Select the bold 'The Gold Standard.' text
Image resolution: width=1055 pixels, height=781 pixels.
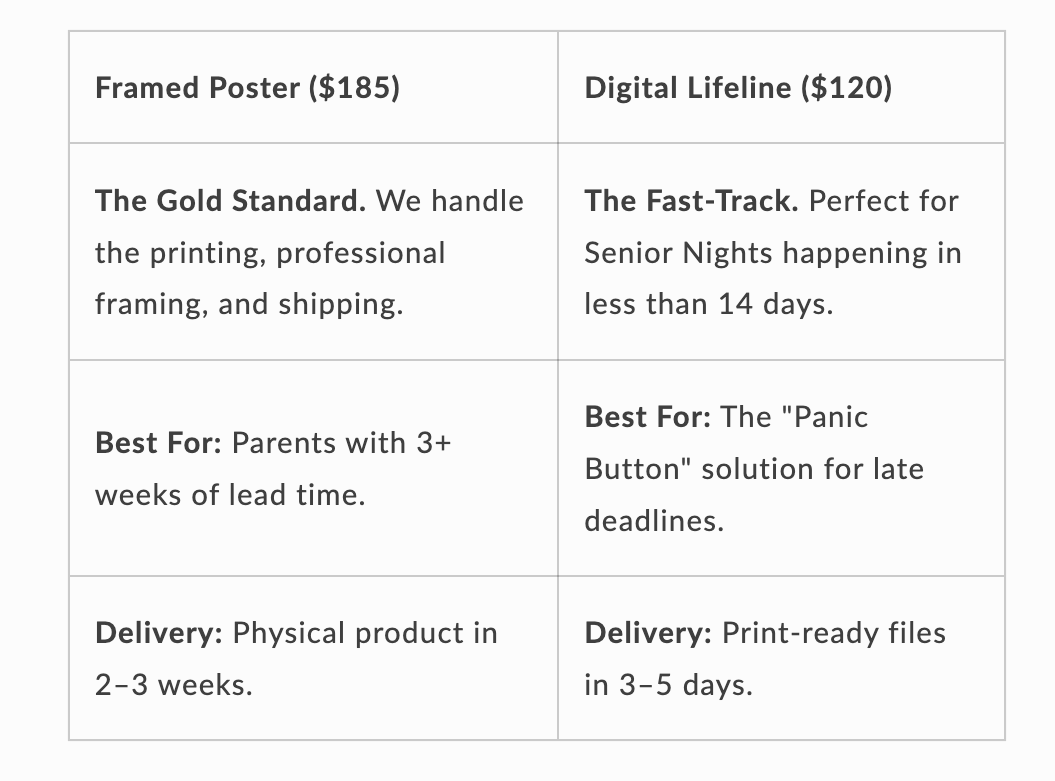[231, 201]
